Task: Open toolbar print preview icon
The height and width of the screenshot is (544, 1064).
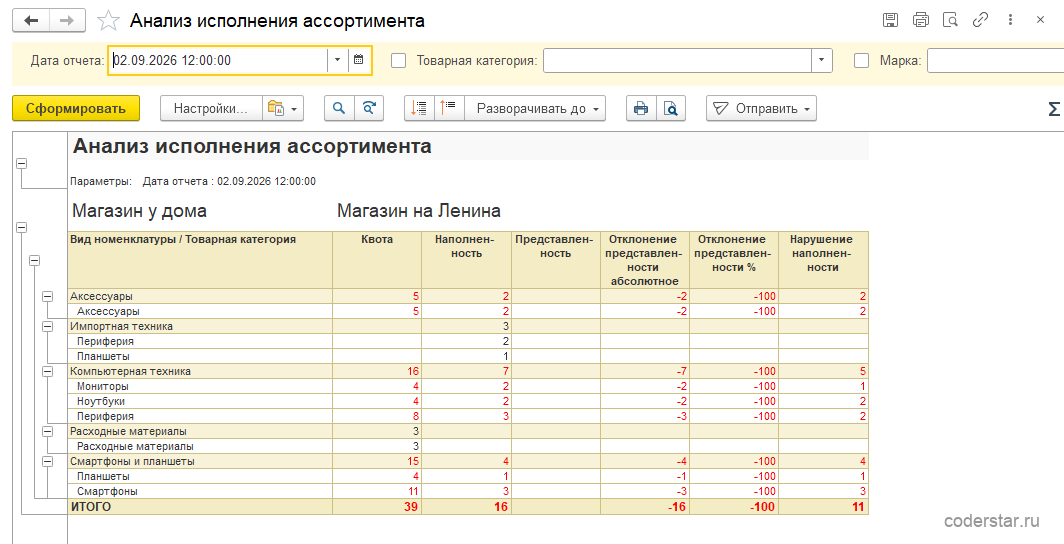Action: (670, 108)
